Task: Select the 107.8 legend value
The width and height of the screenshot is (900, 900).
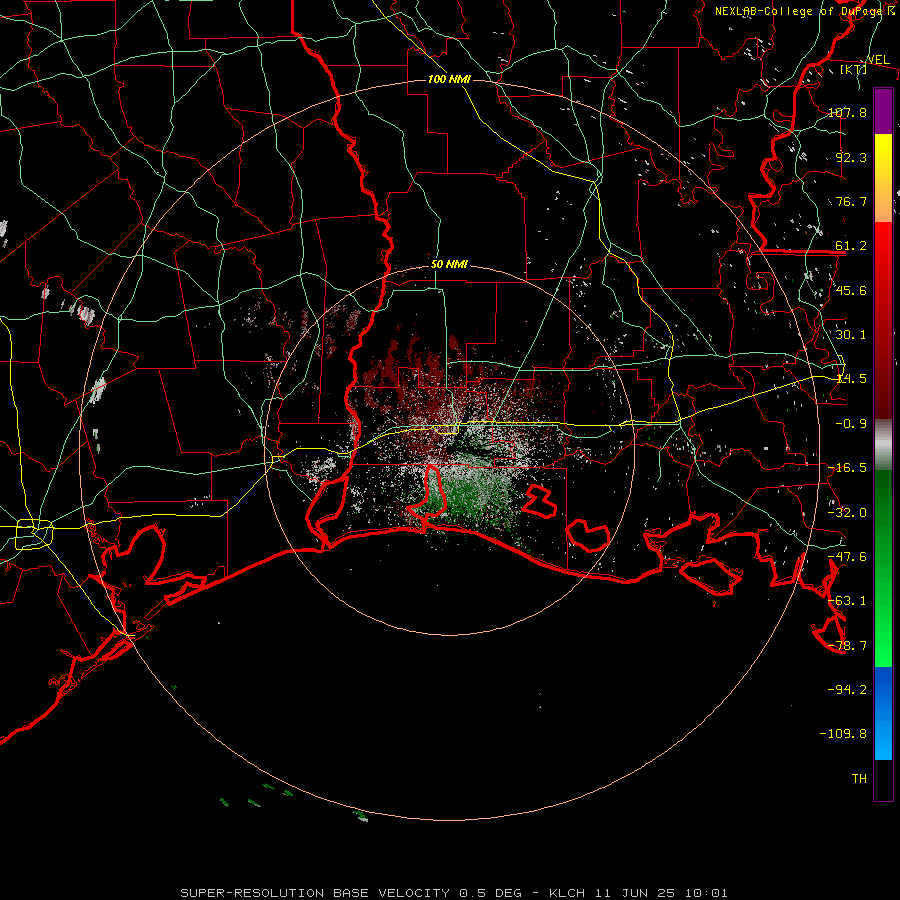Action: point(847,112)
